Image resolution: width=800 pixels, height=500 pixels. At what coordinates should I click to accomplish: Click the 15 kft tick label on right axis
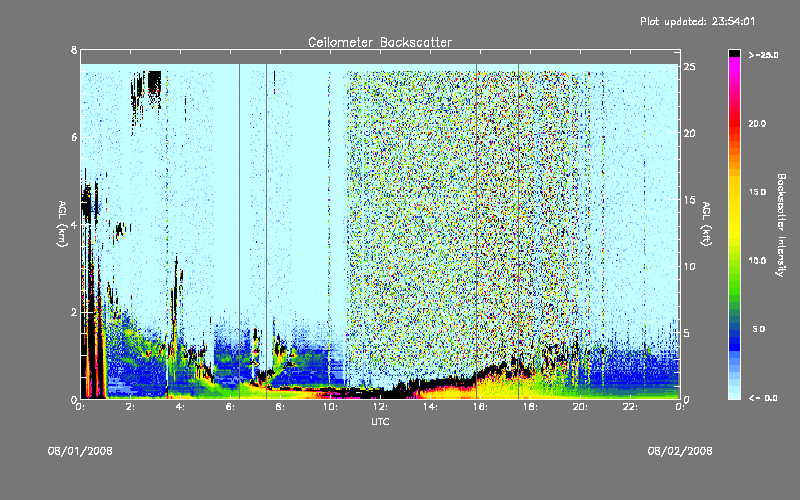689,200
